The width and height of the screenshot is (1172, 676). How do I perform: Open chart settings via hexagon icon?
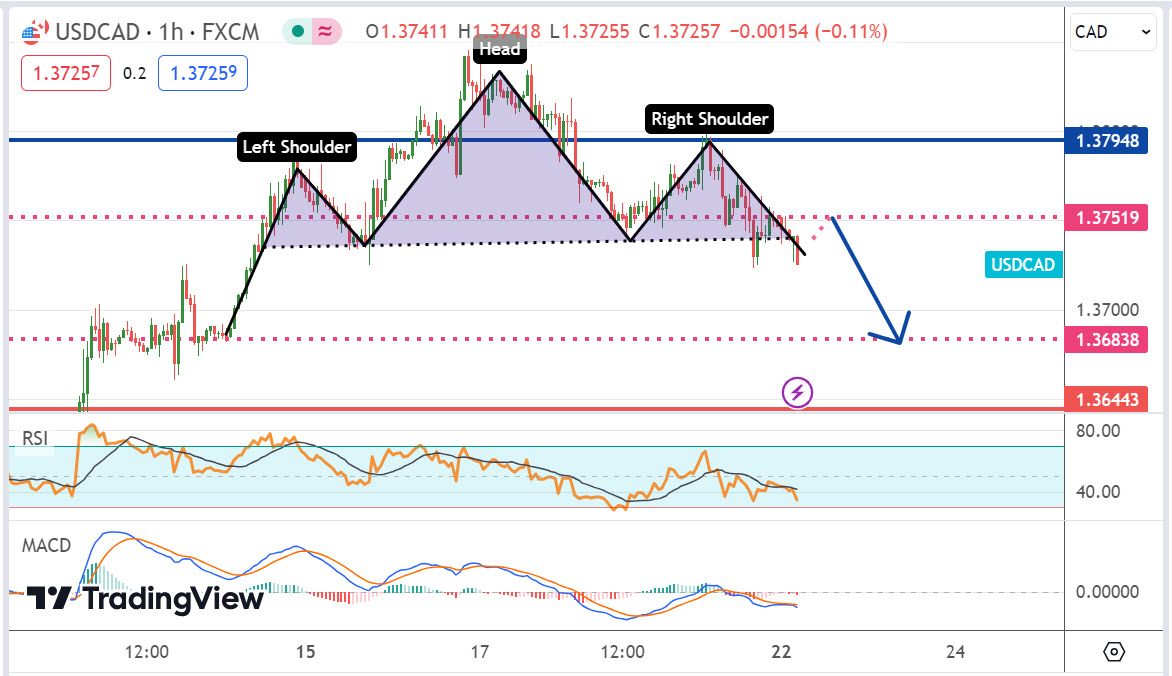tap(1114, 652)
